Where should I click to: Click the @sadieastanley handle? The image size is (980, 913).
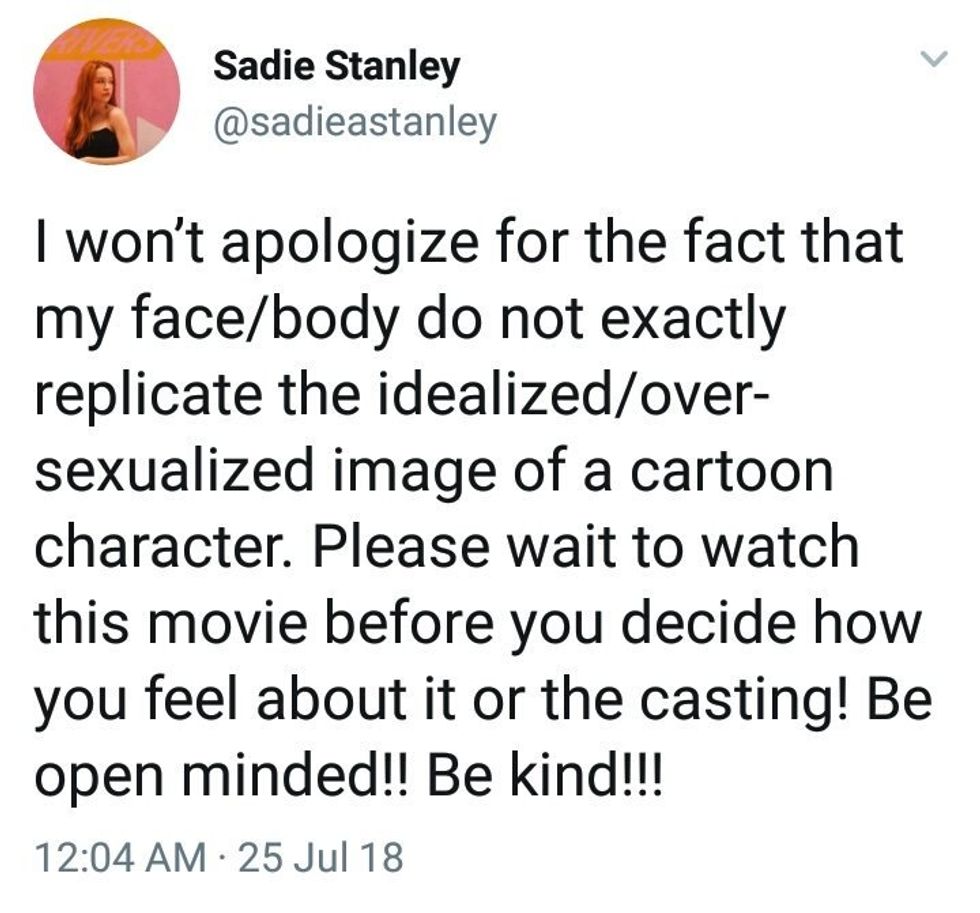pyautogui.click(x=355, y=124)
